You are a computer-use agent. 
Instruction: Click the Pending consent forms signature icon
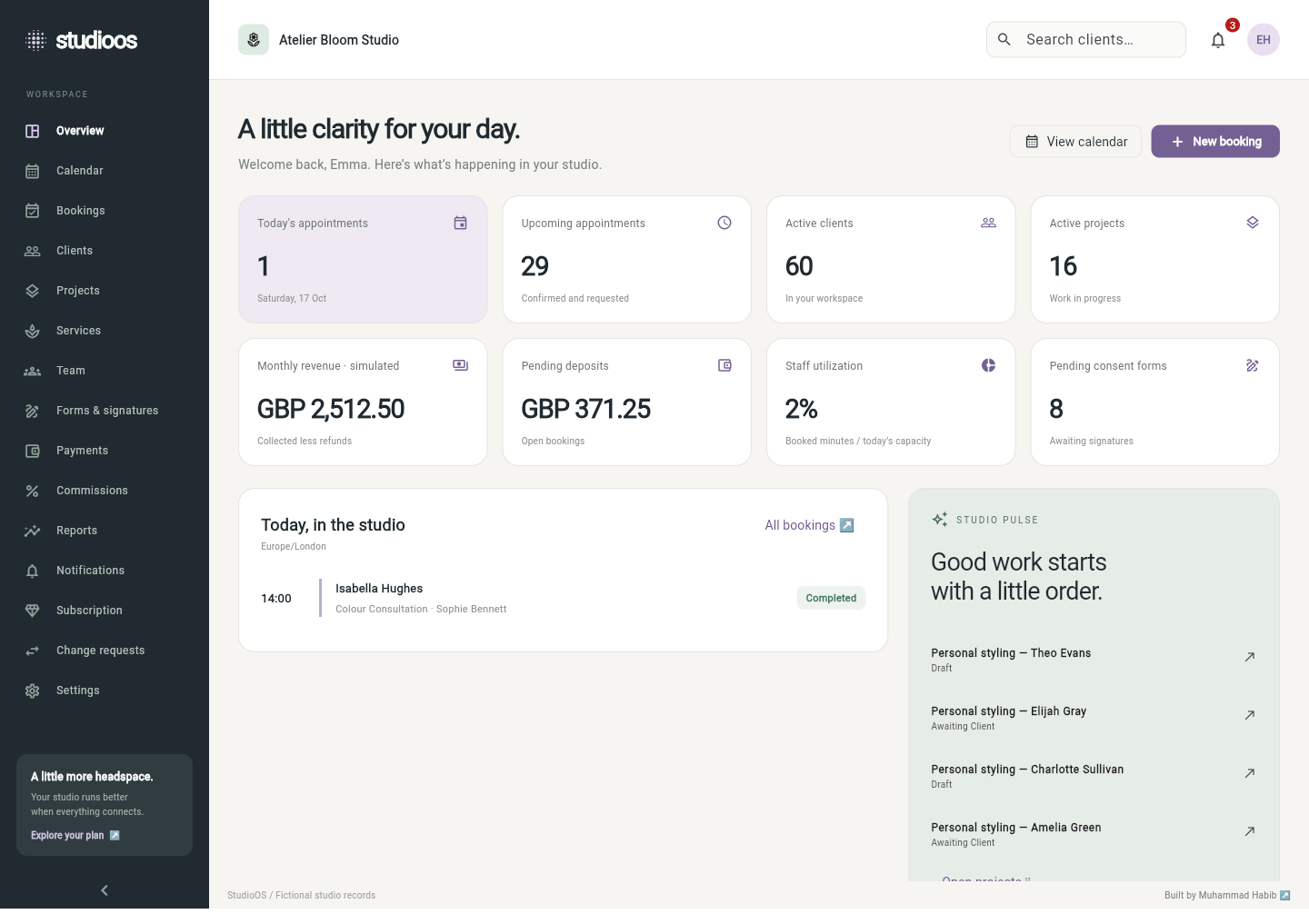(x=1253, y=365)
